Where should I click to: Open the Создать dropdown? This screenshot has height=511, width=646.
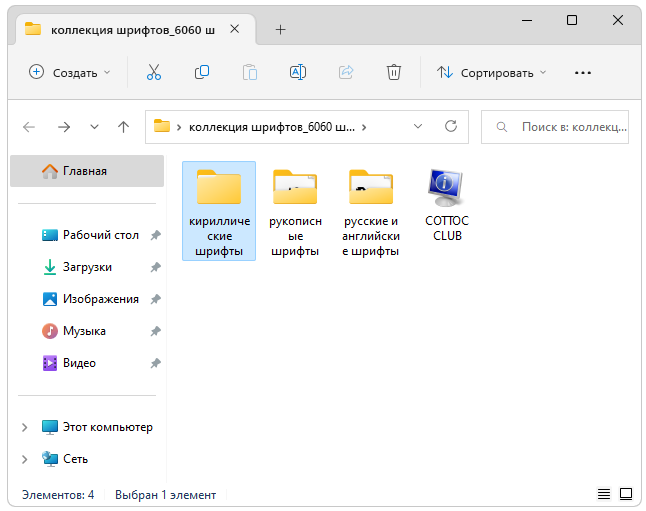(x=70, y=73)
